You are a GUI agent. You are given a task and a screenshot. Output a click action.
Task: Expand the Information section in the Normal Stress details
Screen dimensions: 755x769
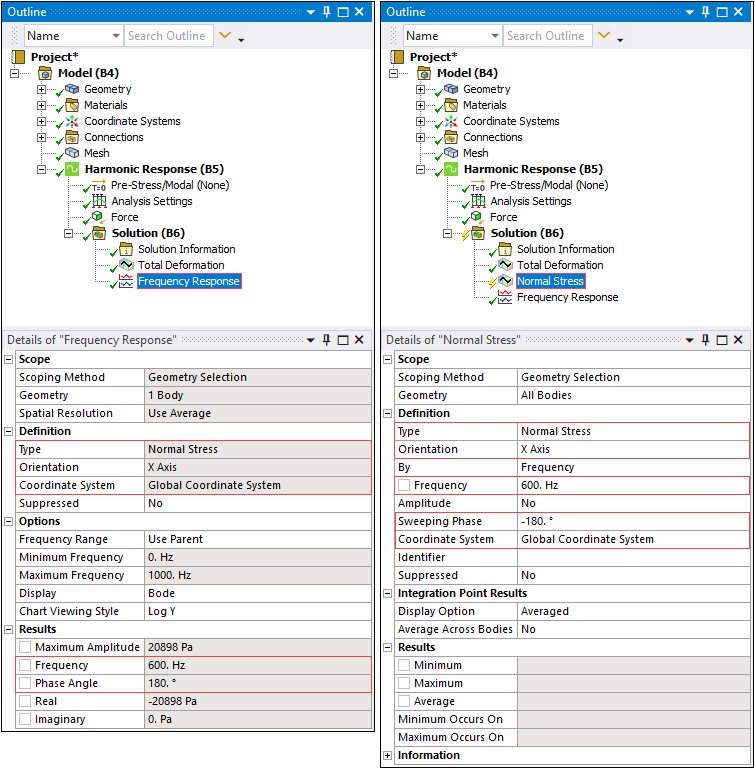coord(389,756)
